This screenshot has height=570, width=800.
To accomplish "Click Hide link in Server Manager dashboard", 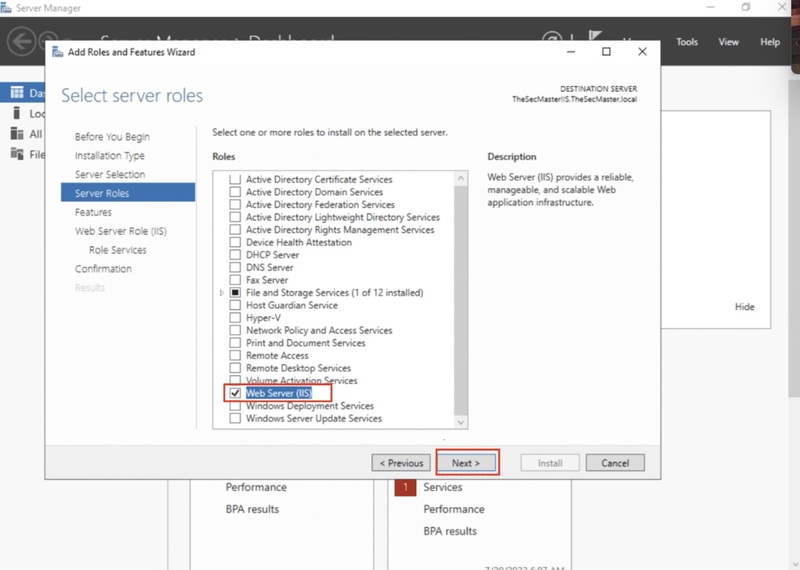I will click(744, 307).
